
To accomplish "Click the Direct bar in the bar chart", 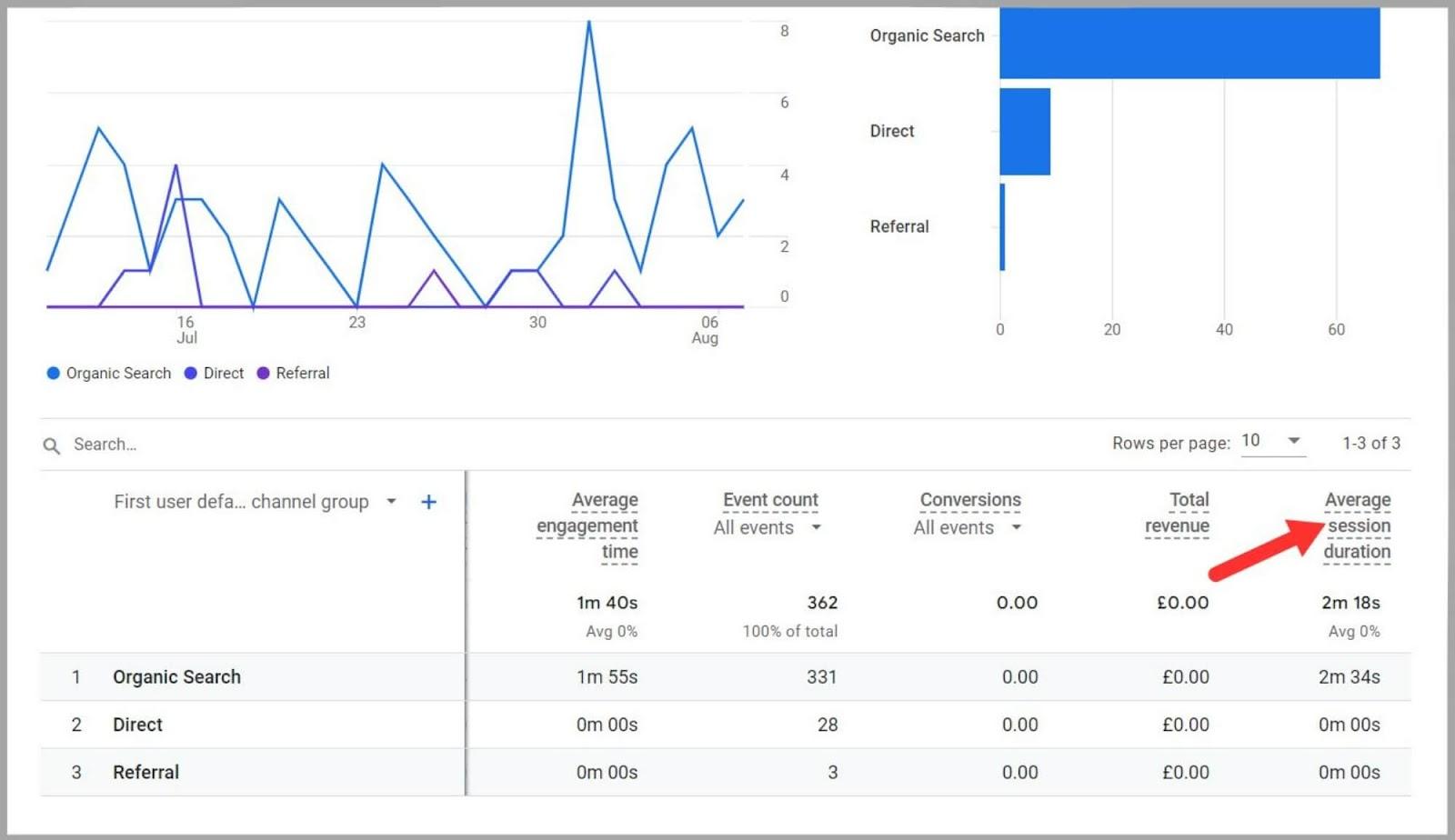I will 1025,131.
